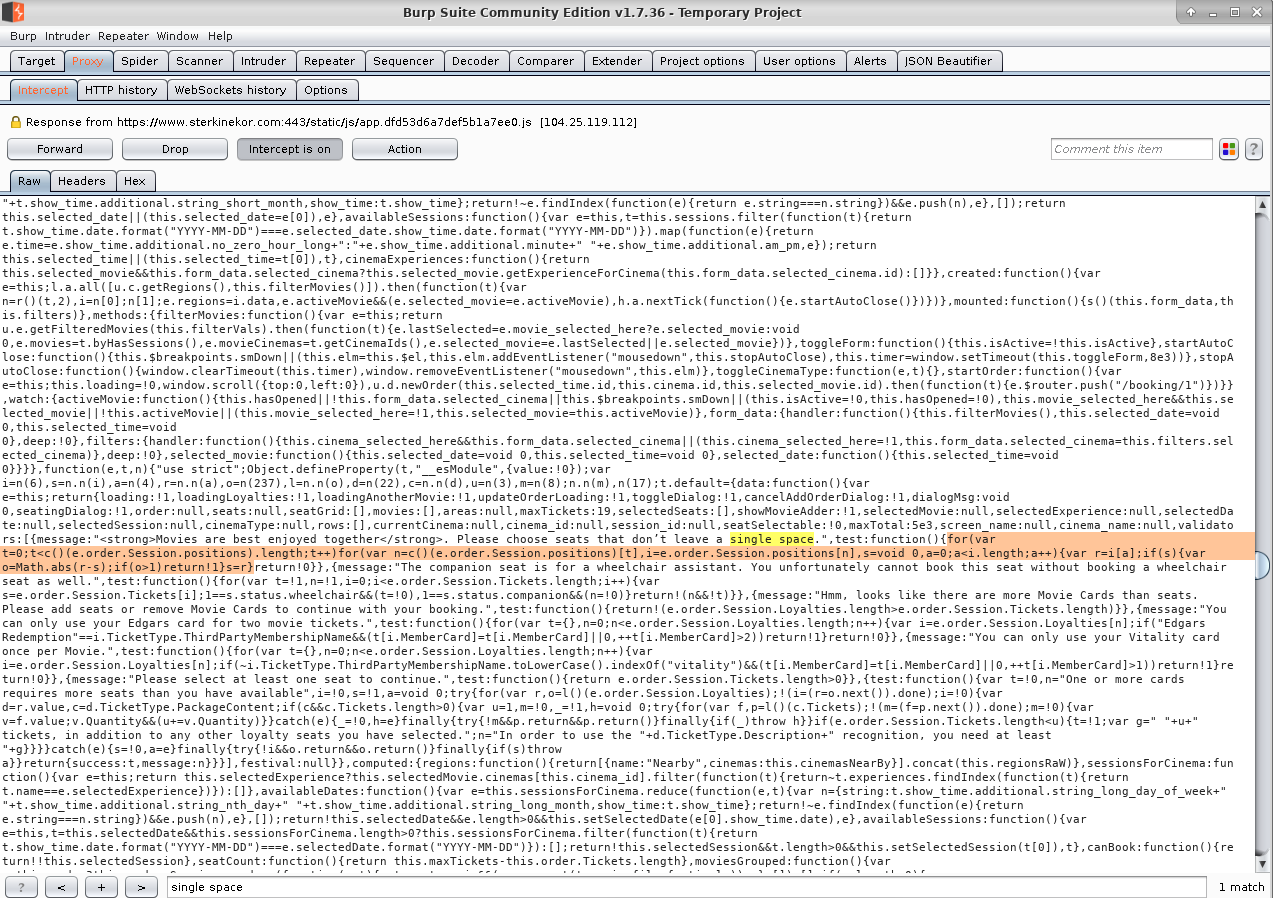Switch to the Scanner tab

pyautogui.click(x=200, y=61)
